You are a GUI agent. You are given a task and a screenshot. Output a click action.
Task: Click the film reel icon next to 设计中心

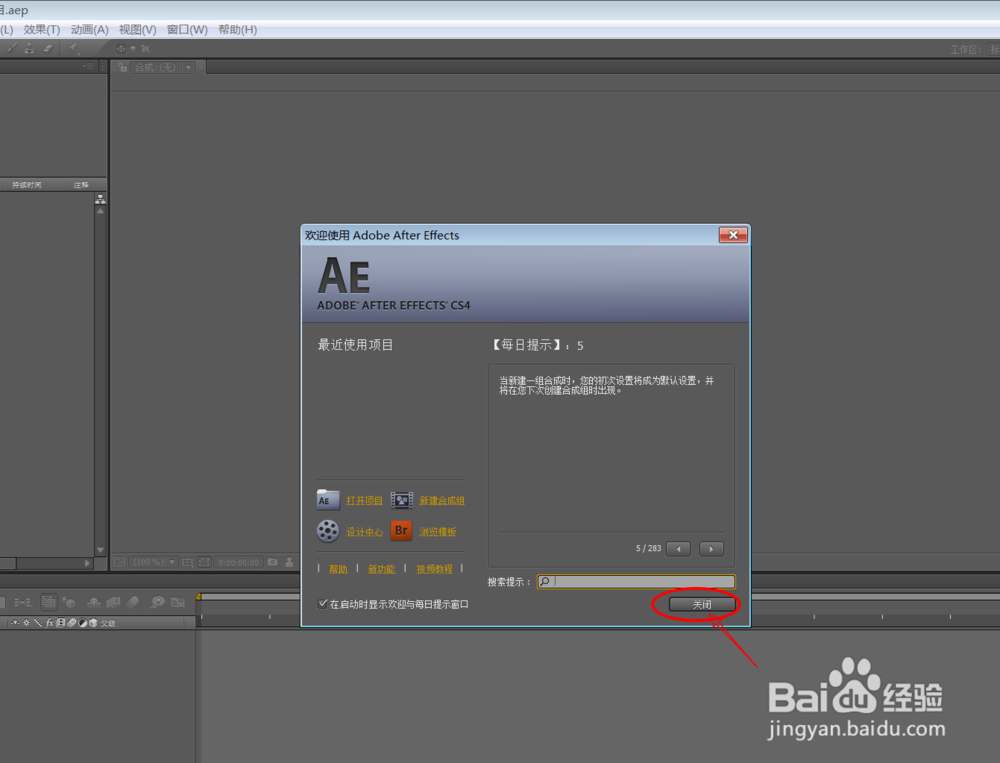(328, 531)
